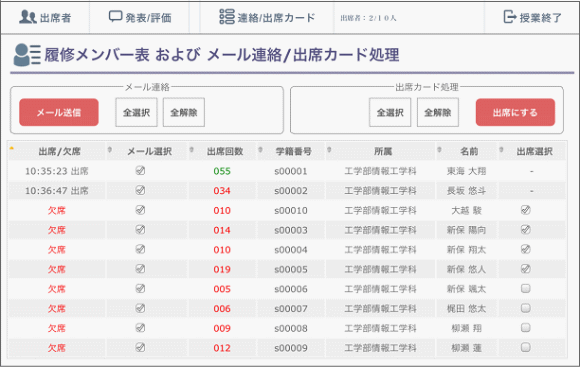Uncheck mail selection for s00001
The width and height of the screenshot is (580, 367).
click(140, 171)
